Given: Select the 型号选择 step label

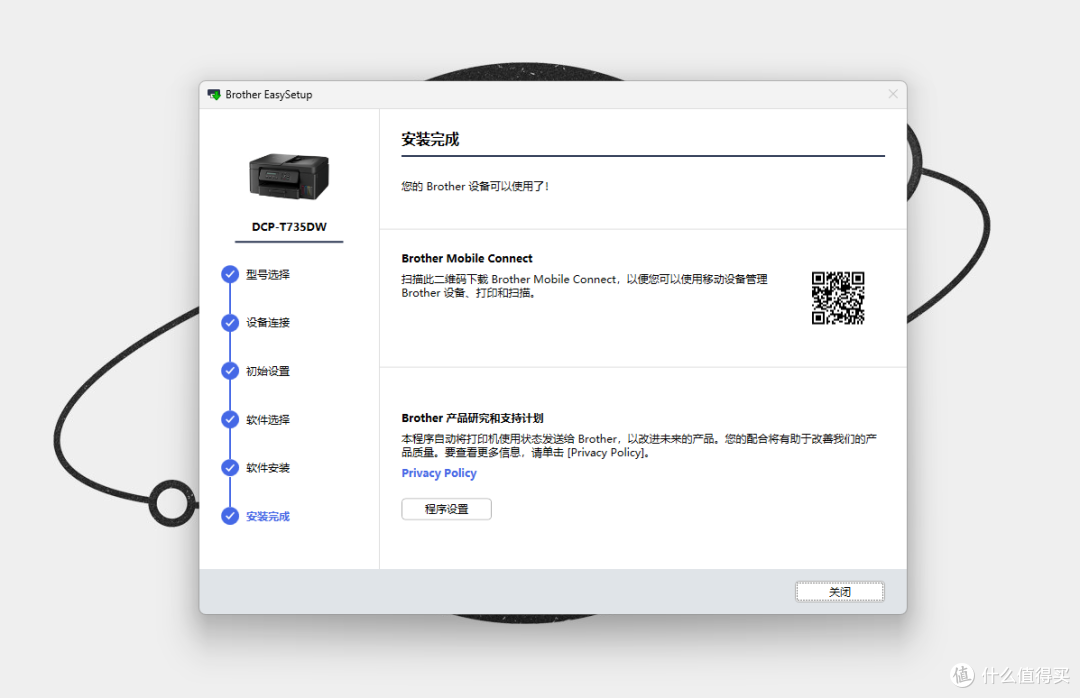Looking at the screenshot, I should (x=268, y=274).
